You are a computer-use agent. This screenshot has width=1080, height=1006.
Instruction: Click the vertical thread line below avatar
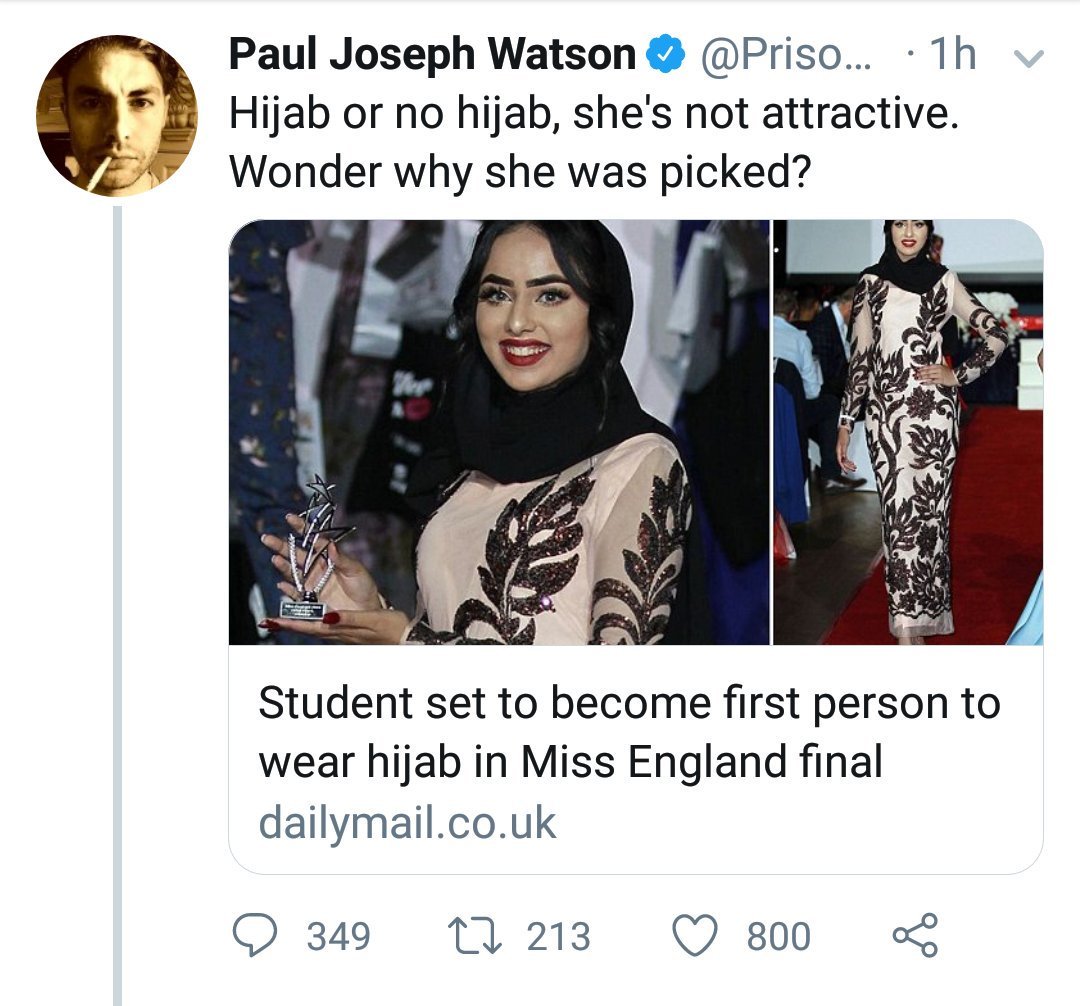click(117, 600)
